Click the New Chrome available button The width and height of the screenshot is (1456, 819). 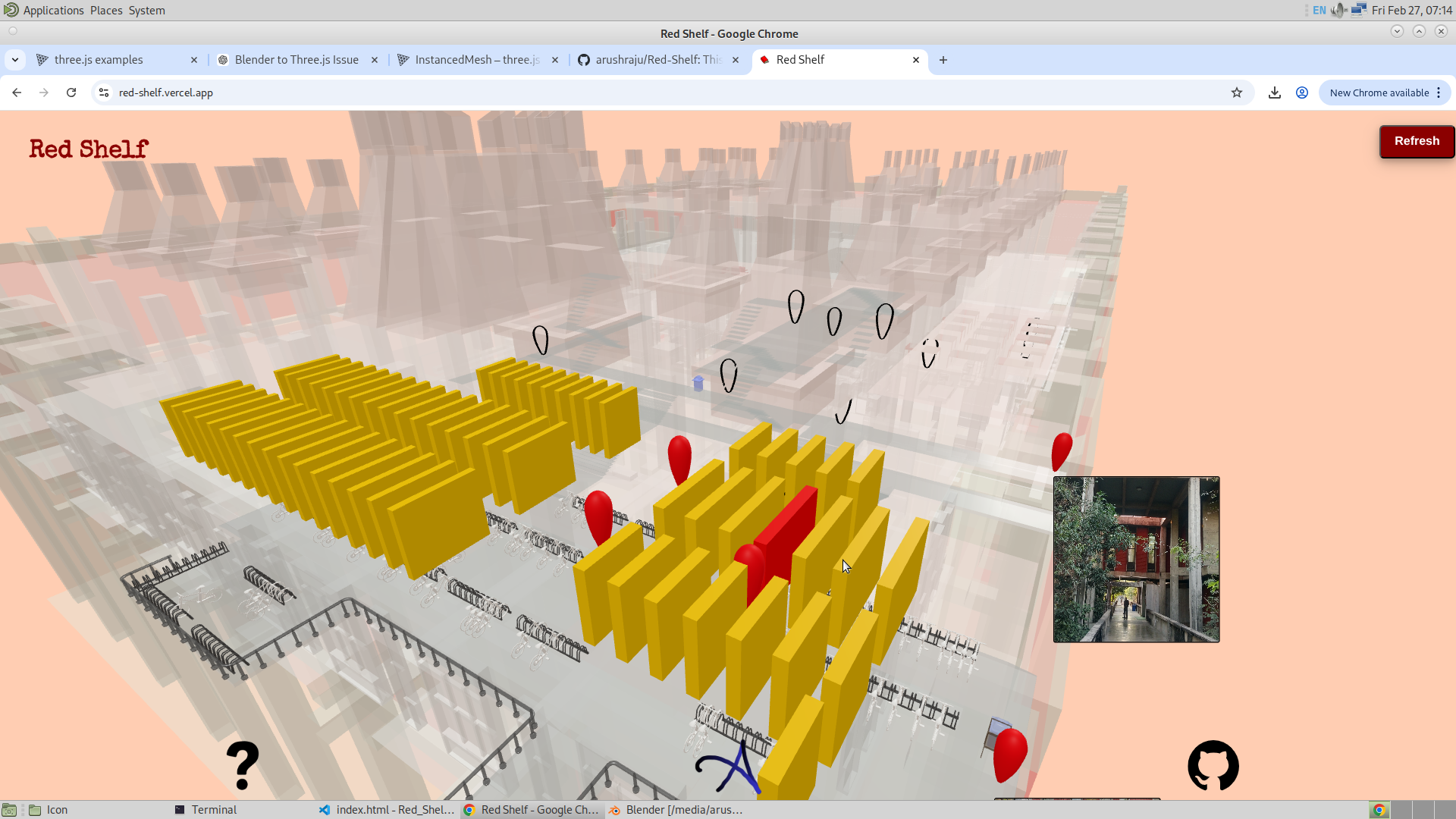pyautogui.click(x=1379, y=93)
